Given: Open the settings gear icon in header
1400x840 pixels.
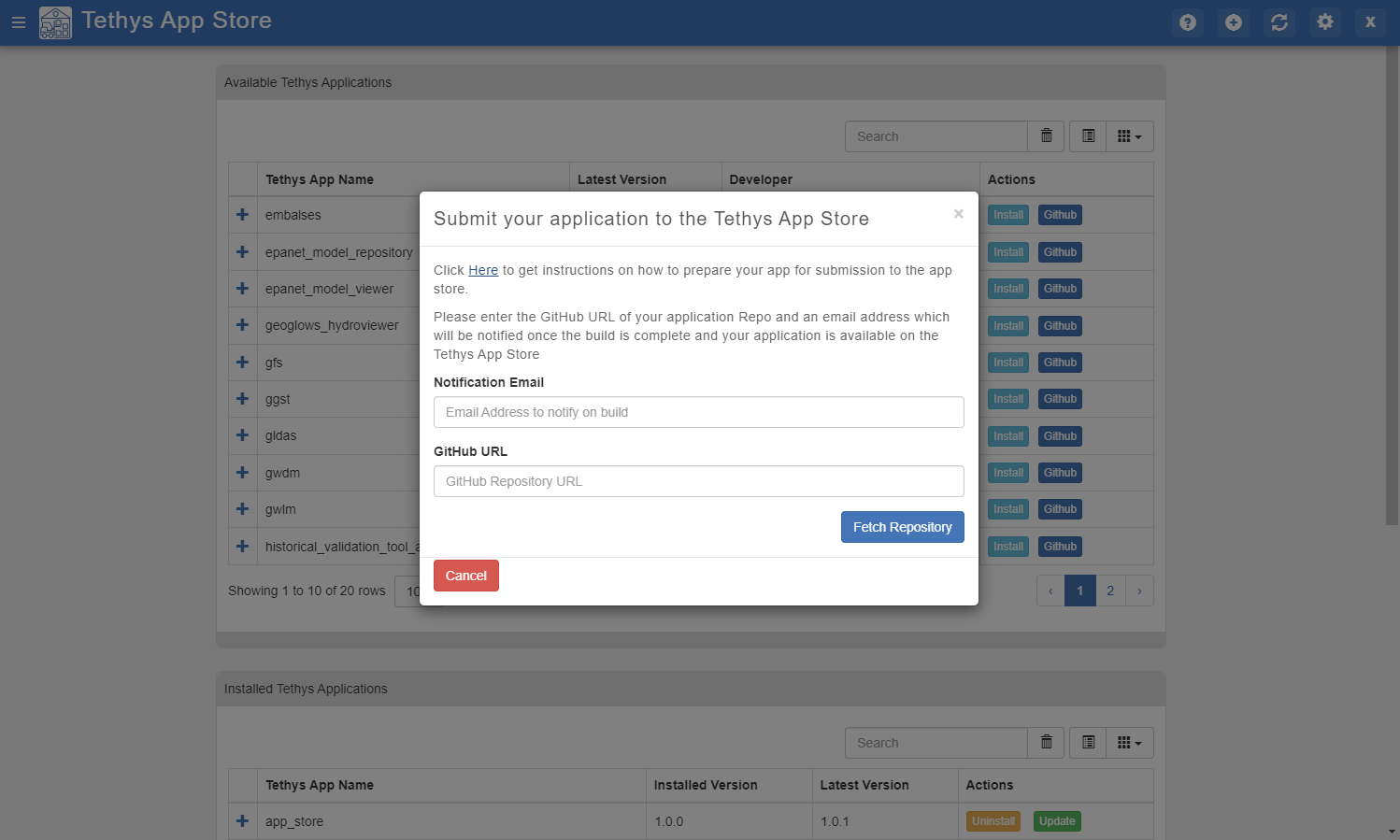Looking at the screenshot, I should click(x=1325, y=22).
